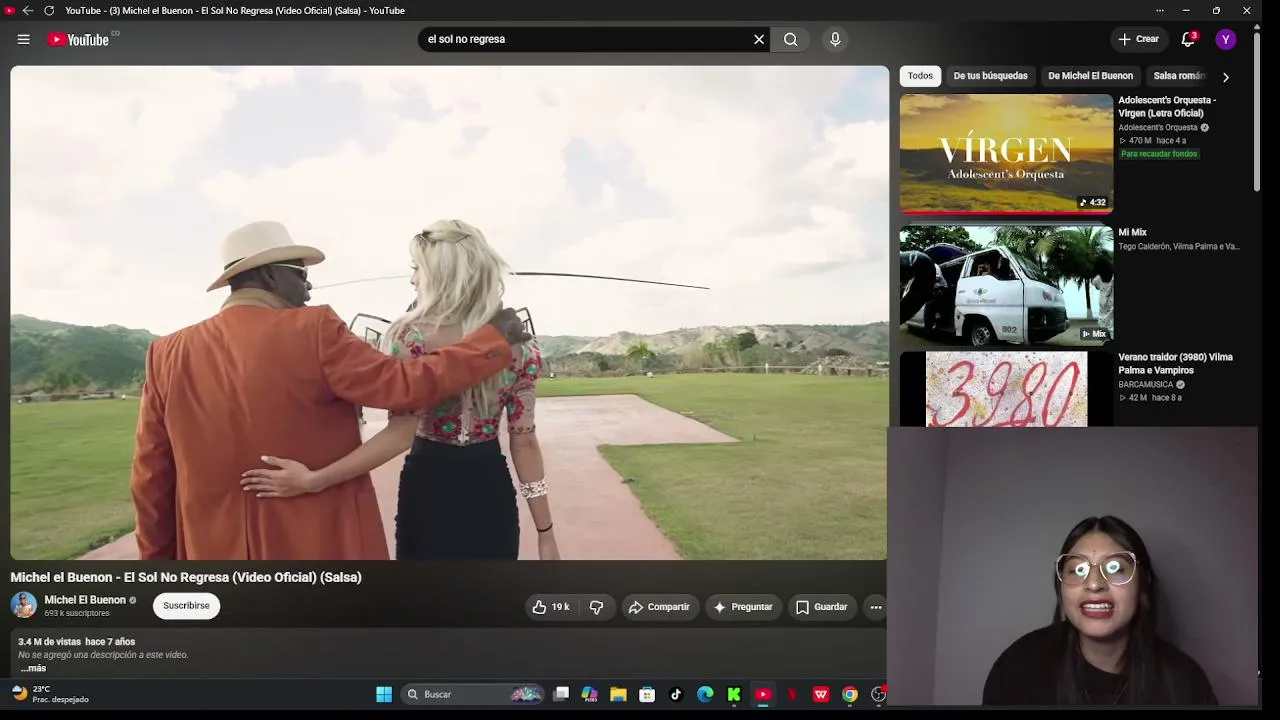Open File Explorer from the taskbar
The height and width of the screenshot is (720, 1280).
pyautogui.click(x=618, y=695)
